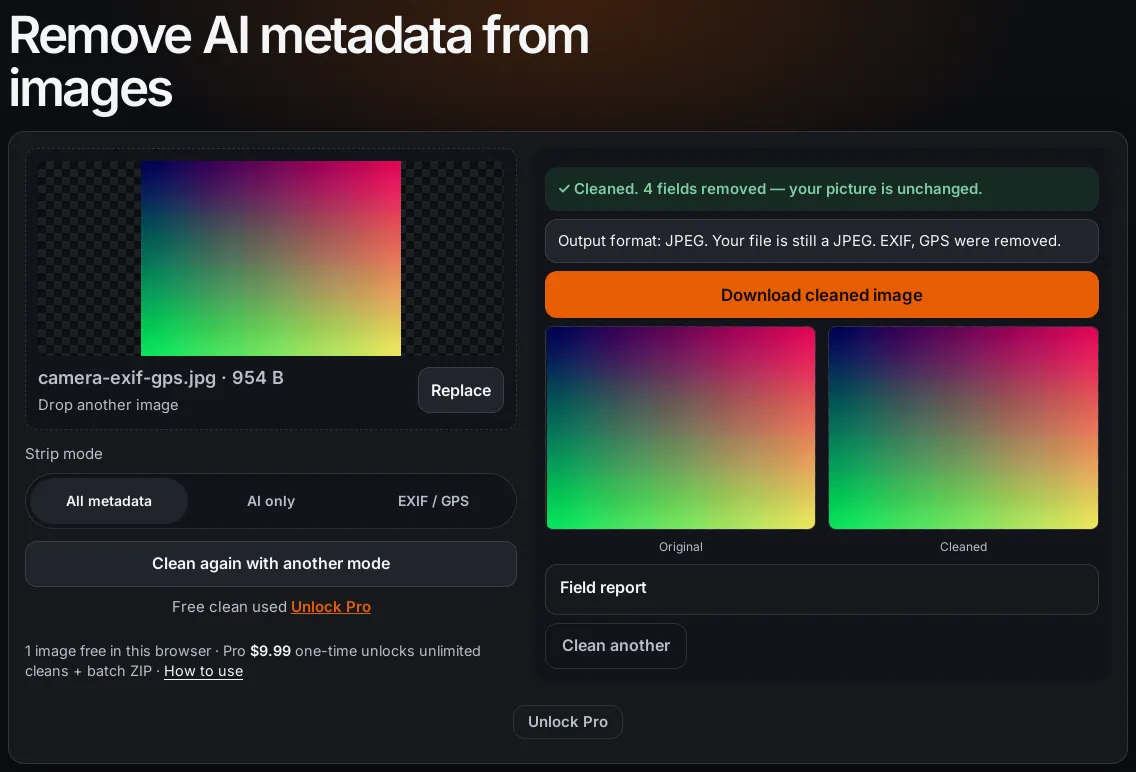This screenshot has width=1136, height=772.
Task: Click the Cleaned caption label
Action: [x=964, y=547]
